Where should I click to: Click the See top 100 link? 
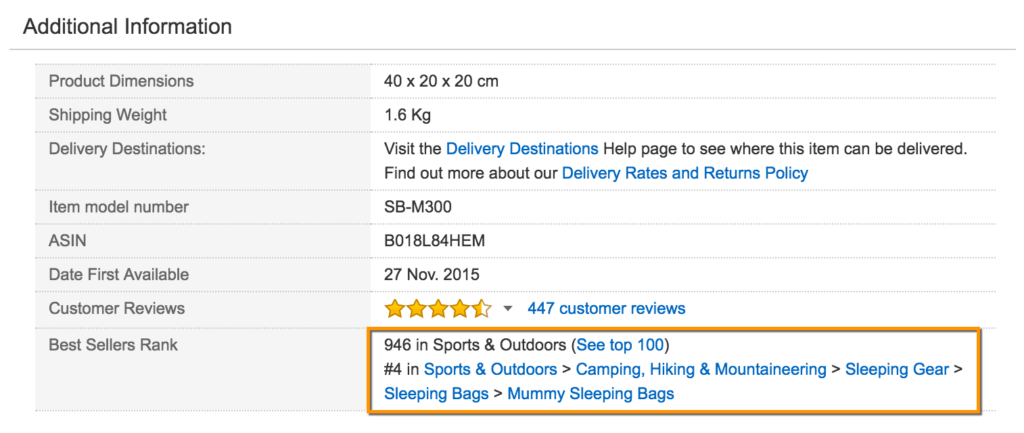621,345
